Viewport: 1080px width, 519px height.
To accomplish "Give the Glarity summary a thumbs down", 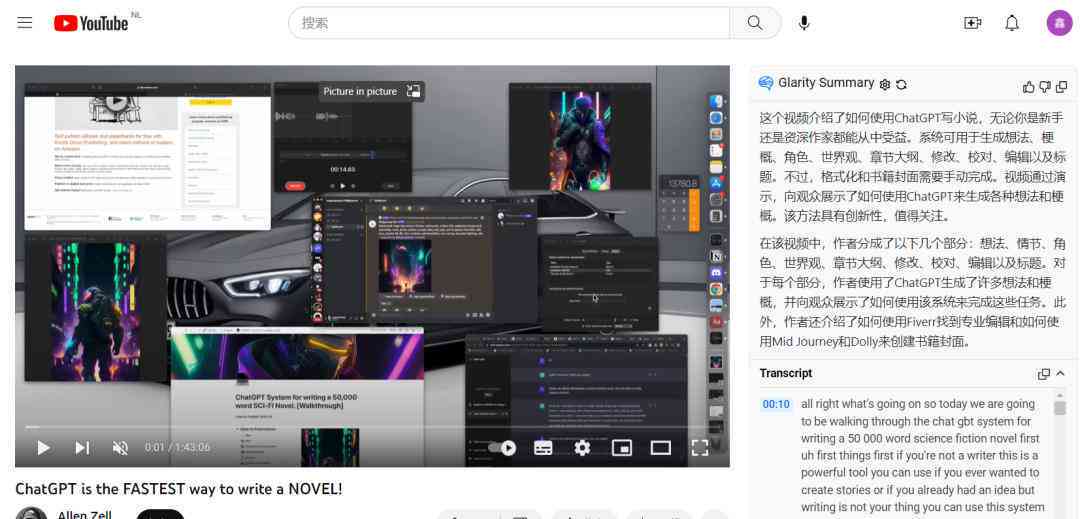I will (1045, 87).
